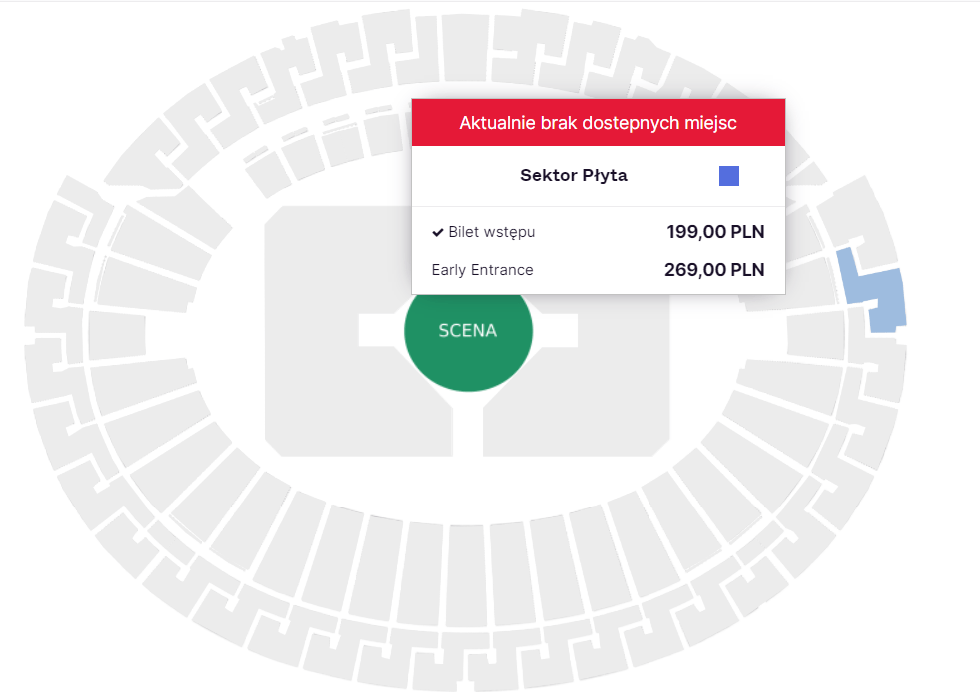Click the green SCENA stage circle

(468, 331)
